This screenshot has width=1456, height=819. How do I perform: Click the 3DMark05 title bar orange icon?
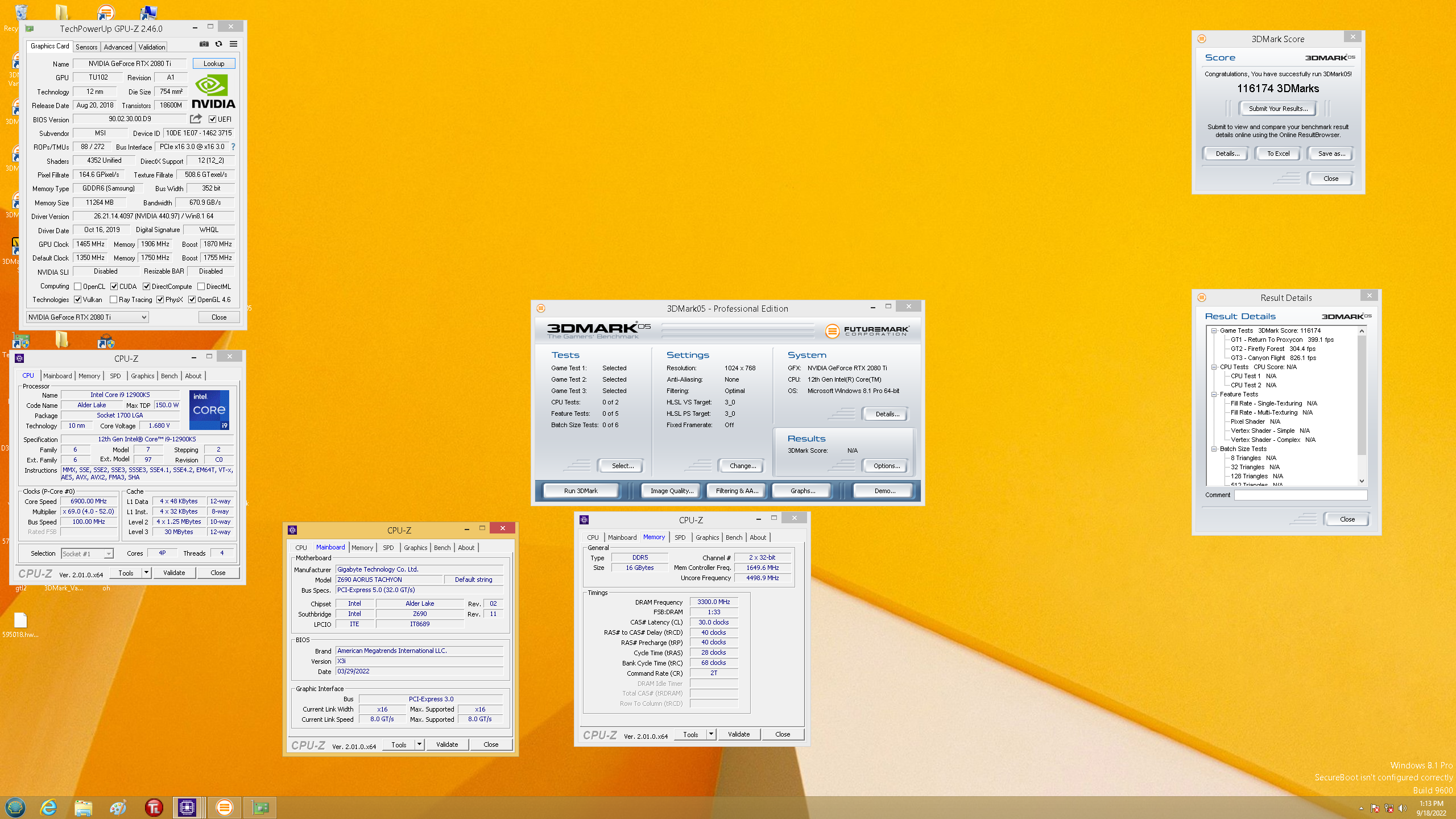click(x=541, y=308)
